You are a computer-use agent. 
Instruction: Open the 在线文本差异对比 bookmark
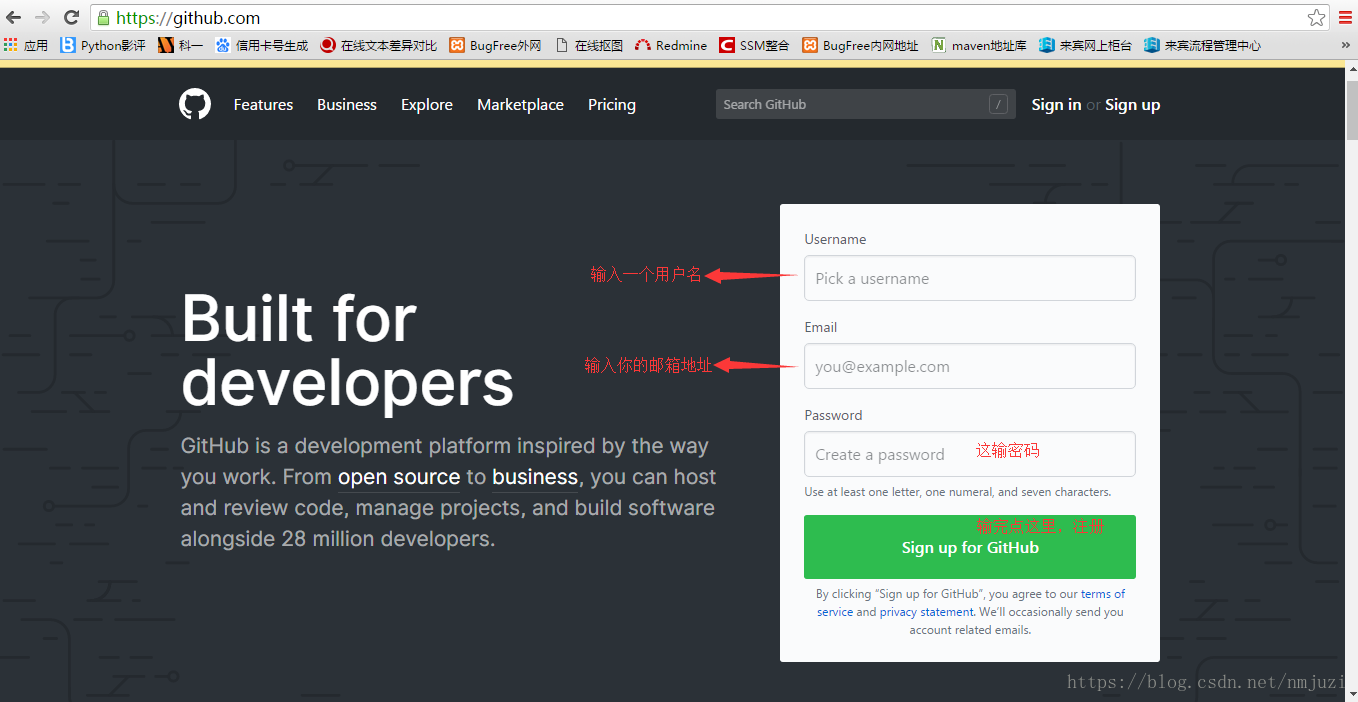click(x=378, y=45)
